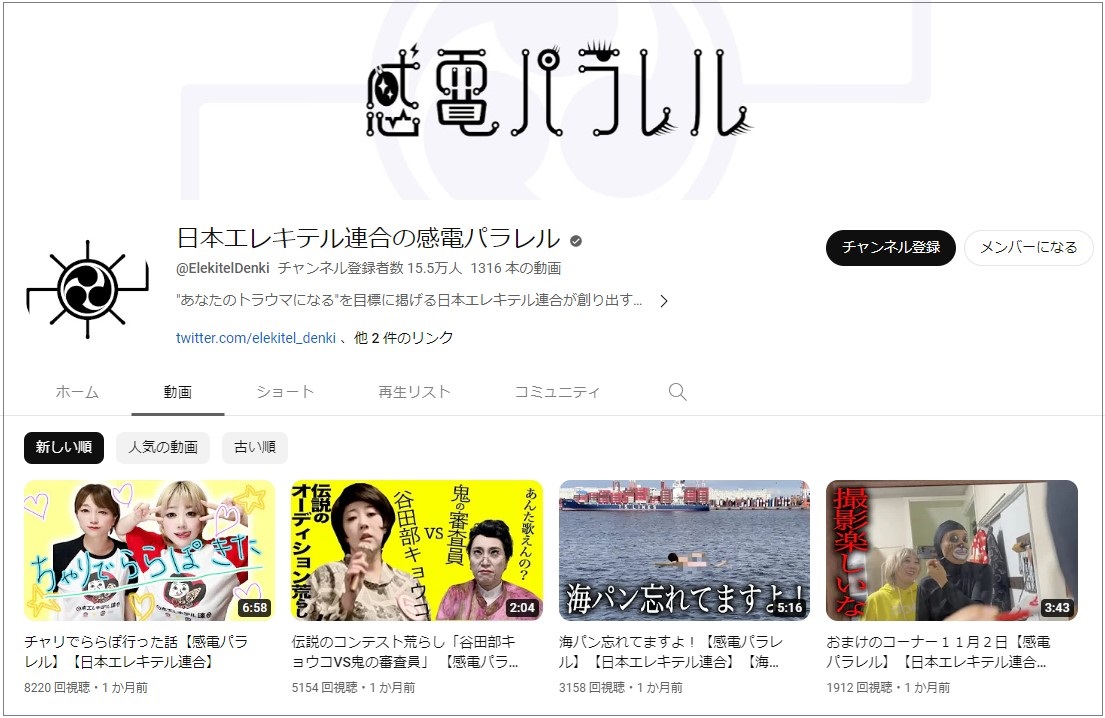Open video title おまけのコーナー１１月２日
Screen dimensions: 1105x718
(x=939, y=652)
